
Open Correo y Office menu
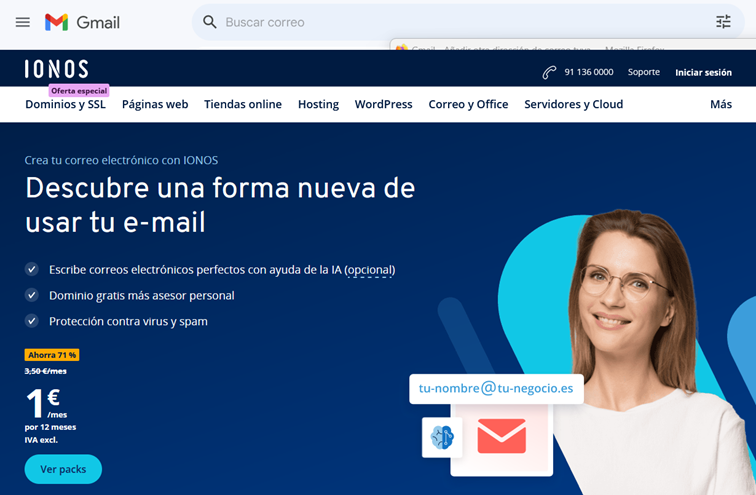(x=468, y=104)
